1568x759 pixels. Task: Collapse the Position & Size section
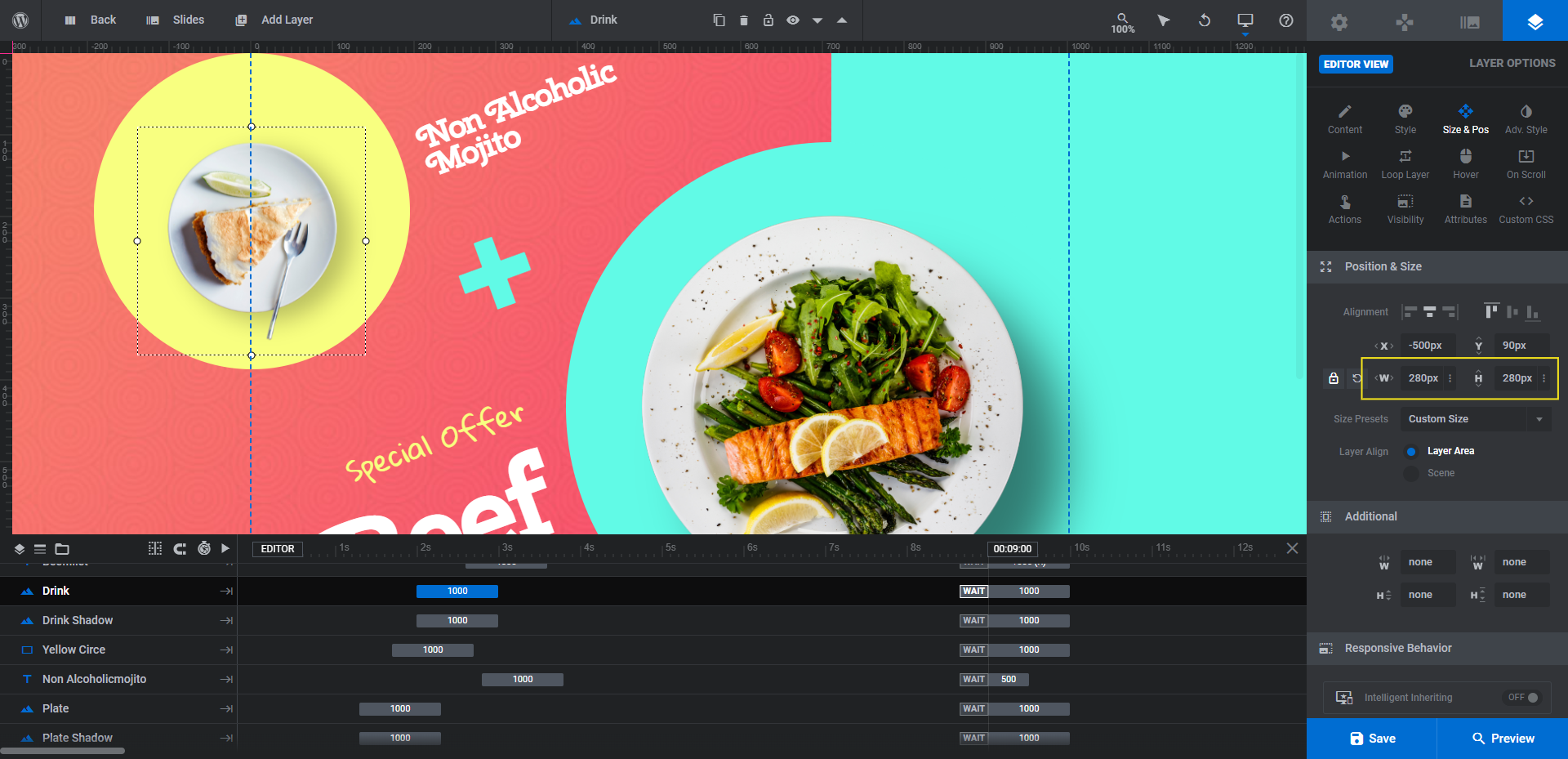point(1437,266)
